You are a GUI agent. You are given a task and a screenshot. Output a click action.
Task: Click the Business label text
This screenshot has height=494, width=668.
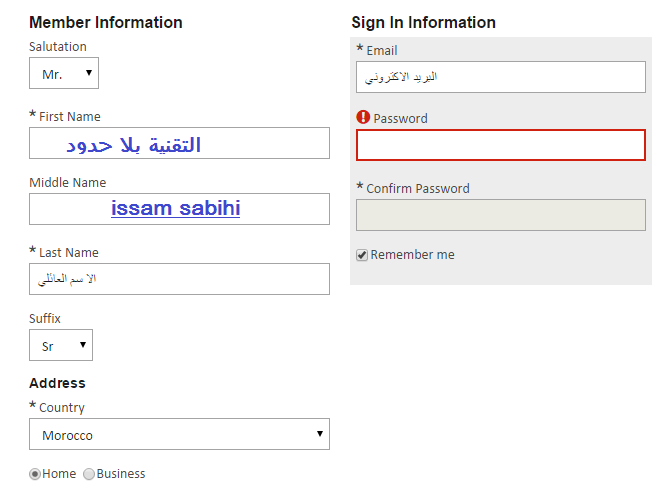121,474
